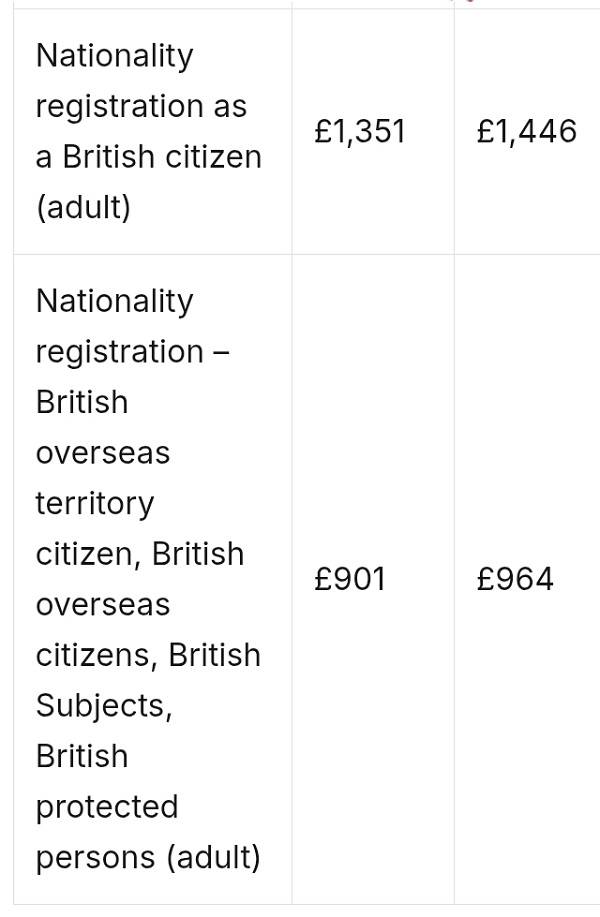Click the £901 fee value
Viewport: 600px width, 917px height.
[349, 580]
